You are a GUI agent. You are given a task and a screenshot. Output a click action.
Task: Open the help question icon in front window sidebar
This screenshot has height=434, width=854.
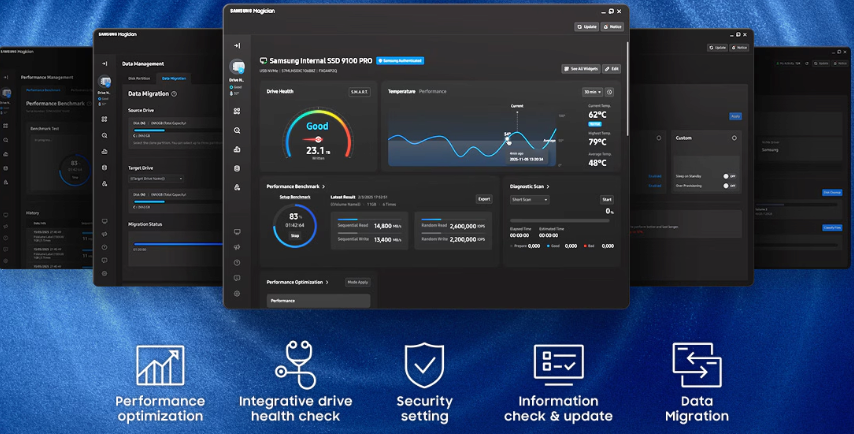pos(237,262)
